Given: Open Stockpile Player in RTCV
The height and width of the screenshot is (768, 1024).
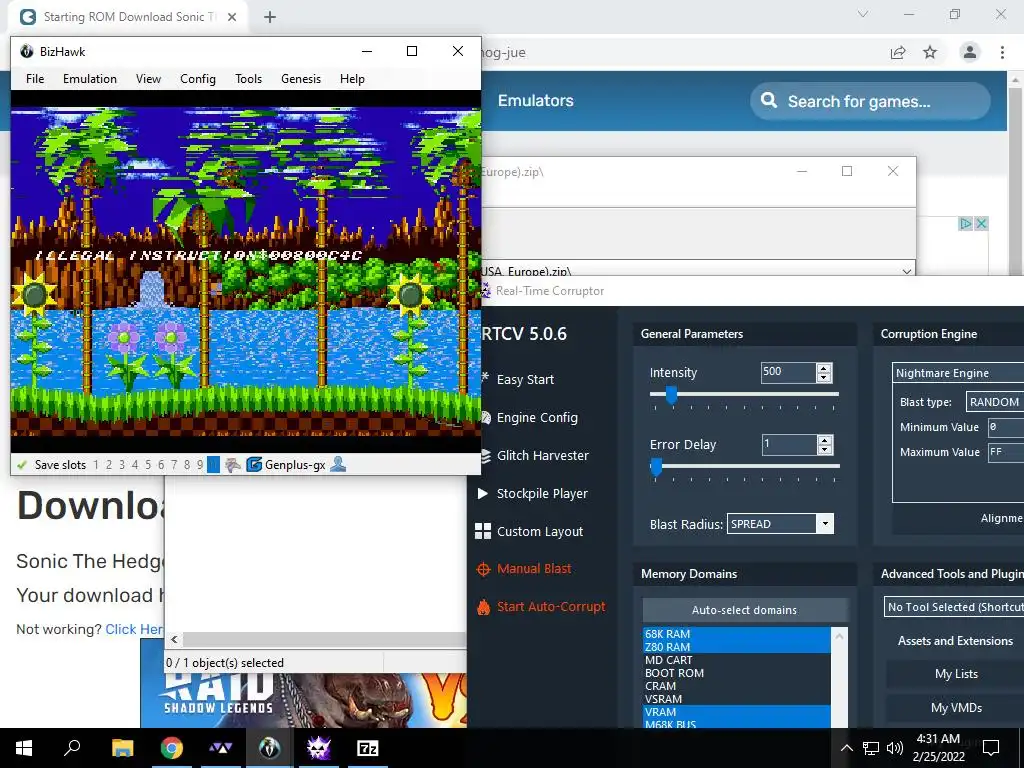Looking at the screenshot, I should pos(542,494).
